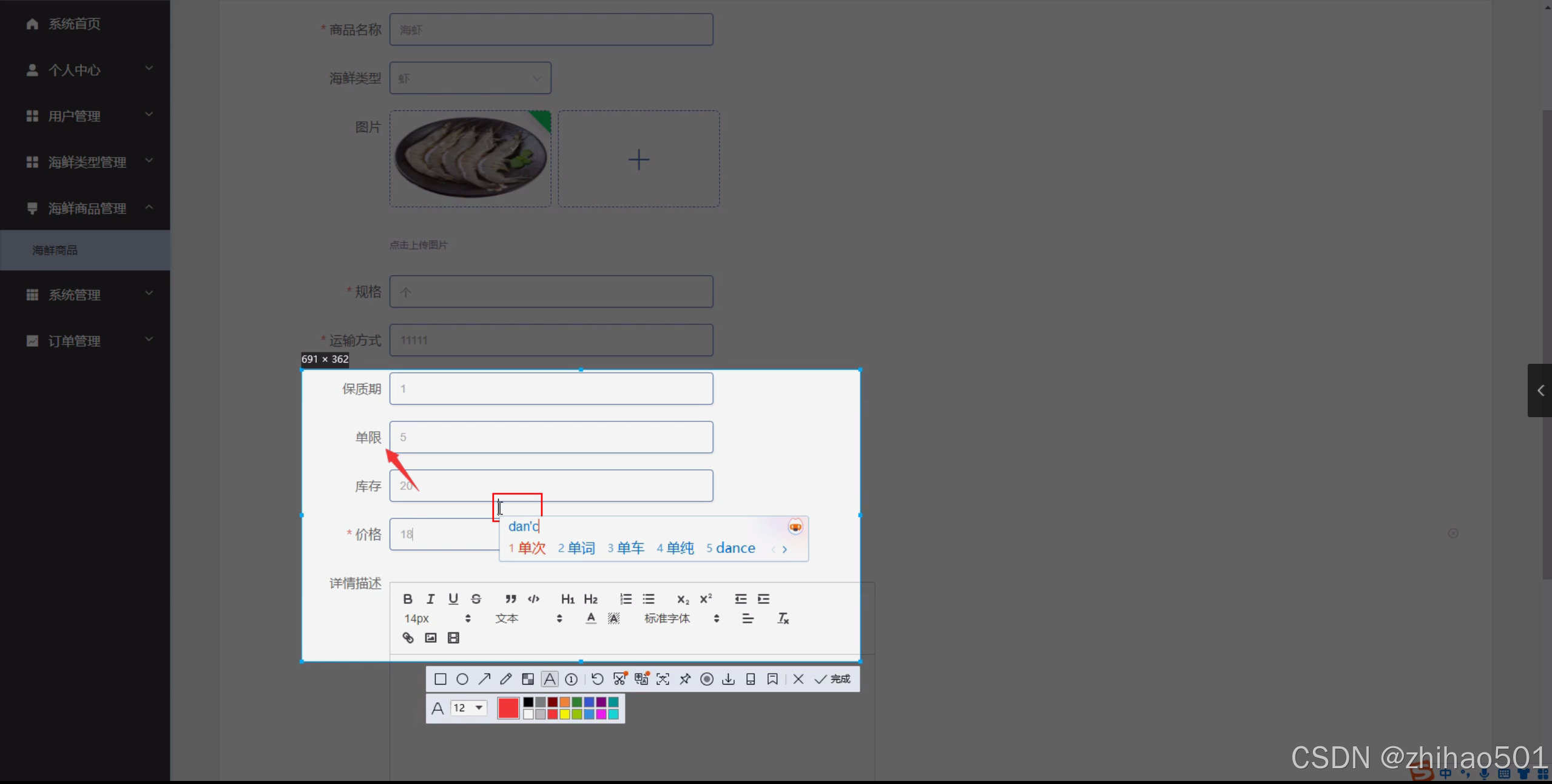Select the rectangle annotation tool
This screenshot has width=1552, height=784.
[440, 679]
